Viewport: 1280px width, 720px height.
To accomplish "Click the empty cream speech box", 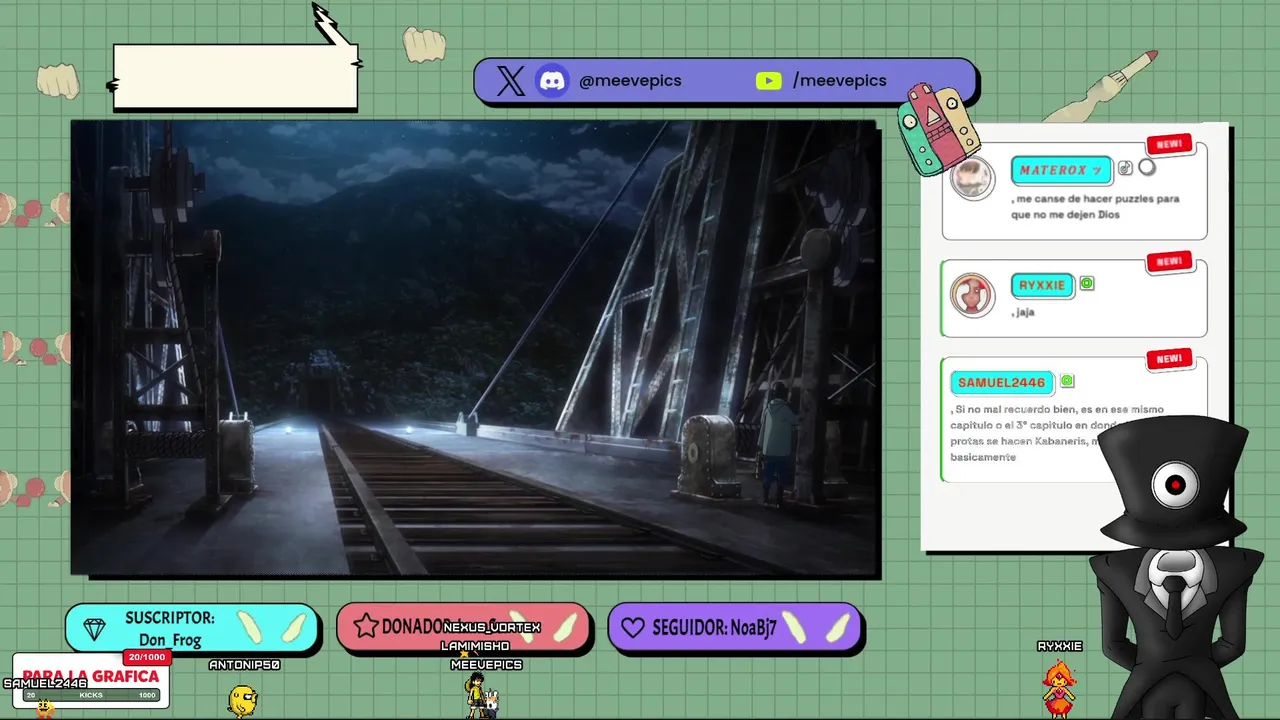I will tap(235, 76).
